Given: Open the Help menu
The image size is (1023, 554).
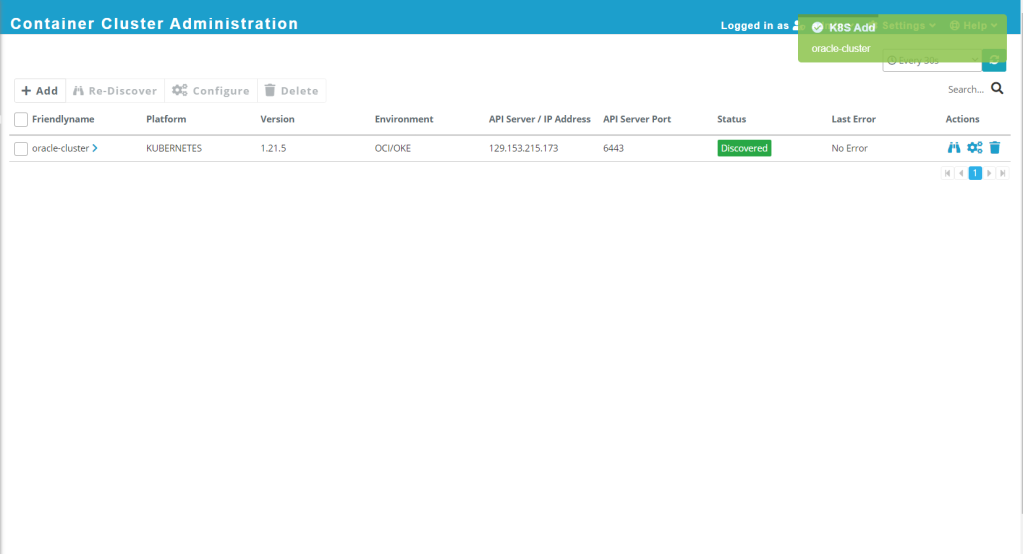Looking at the screenshot, I should coord(973,25).
